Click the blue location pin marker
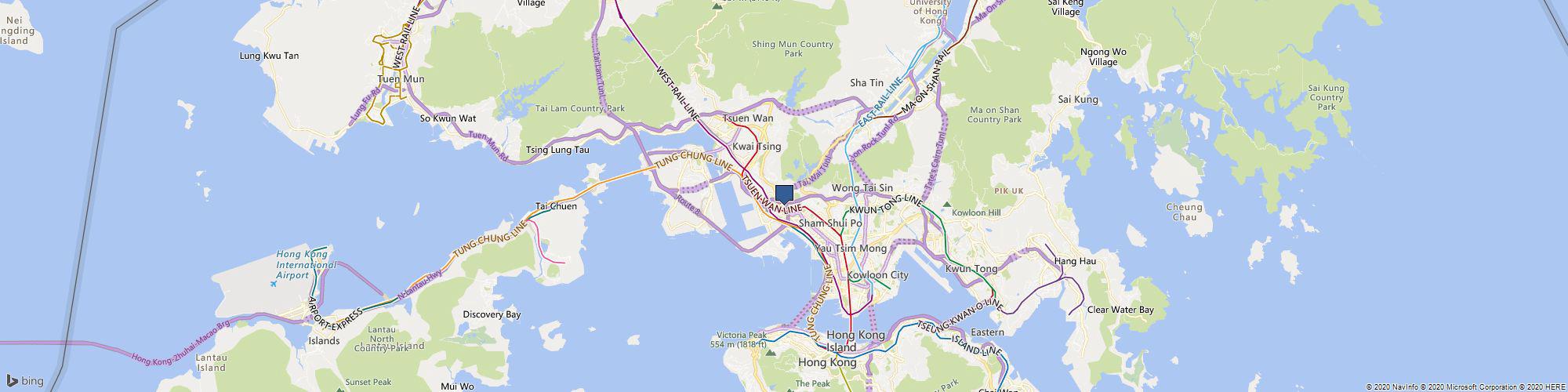1568x392 pixels. coord(784,194)
